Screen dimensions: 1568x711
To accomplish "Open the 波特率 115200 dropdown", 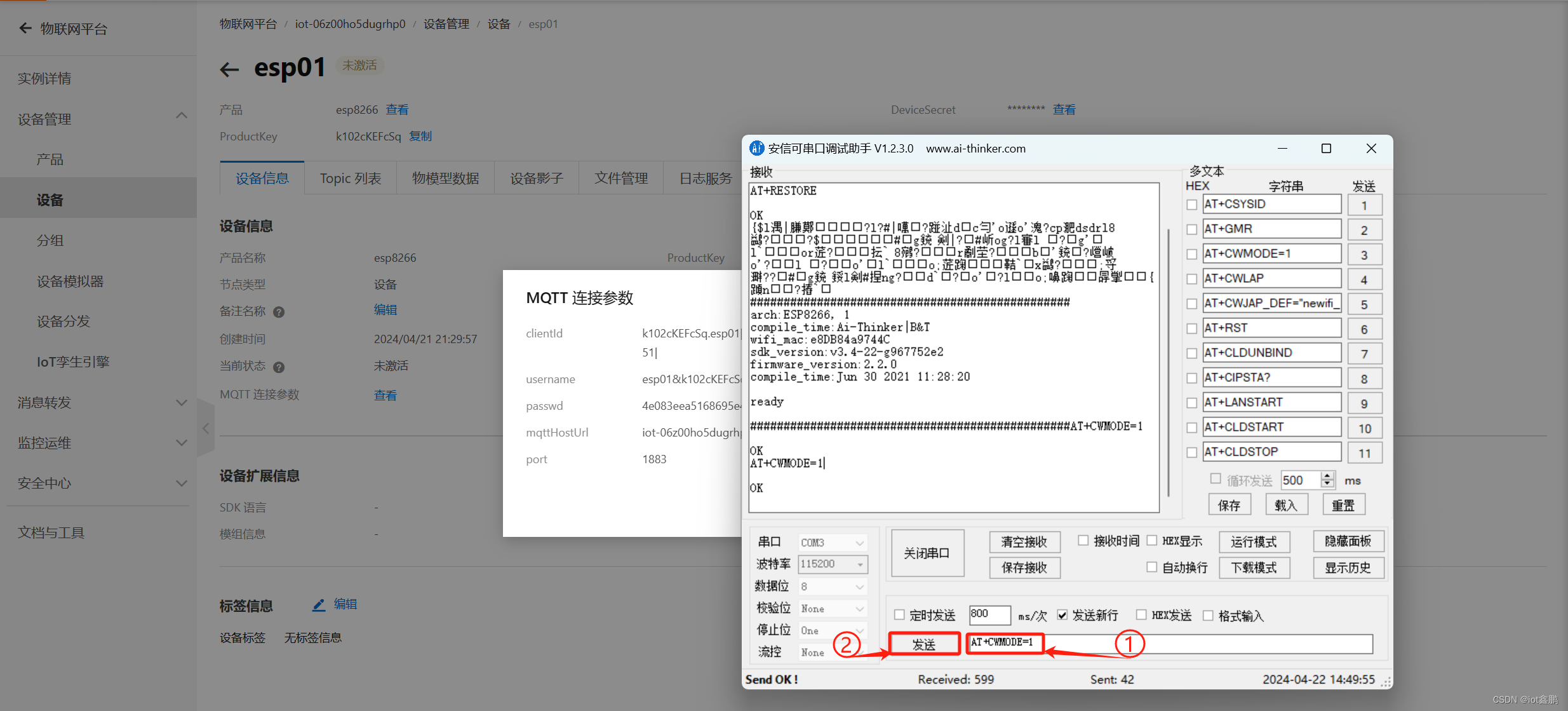I will pyautogui.click(x=833, y=564).
